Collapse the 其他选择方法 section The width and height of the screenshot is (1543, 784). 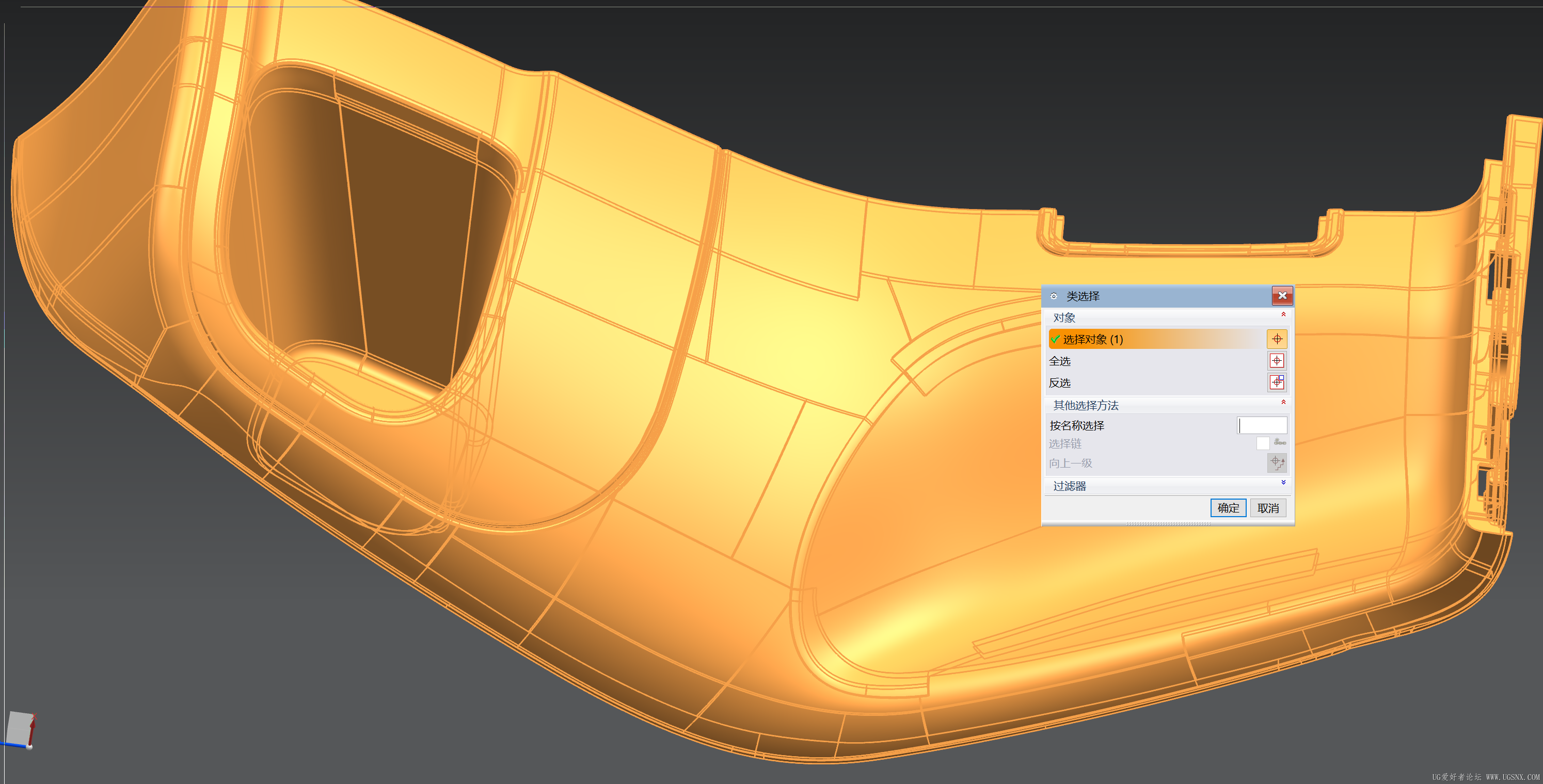point(1283,403)
